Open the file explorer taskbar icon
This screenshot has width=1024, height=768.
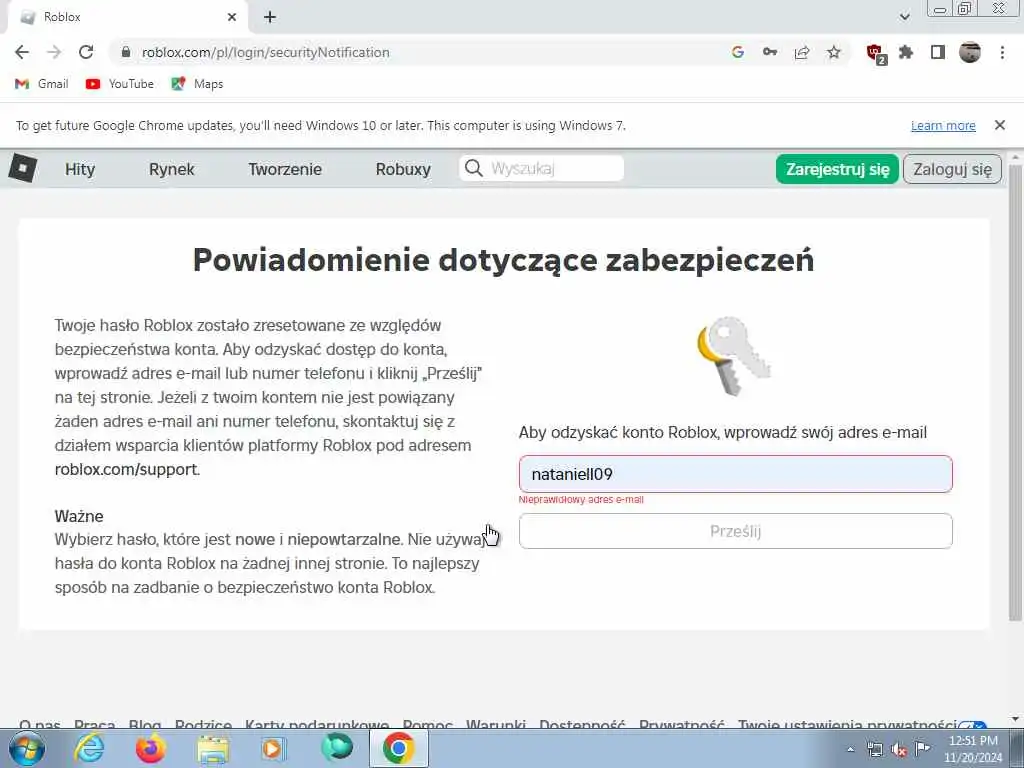point(212,748)
